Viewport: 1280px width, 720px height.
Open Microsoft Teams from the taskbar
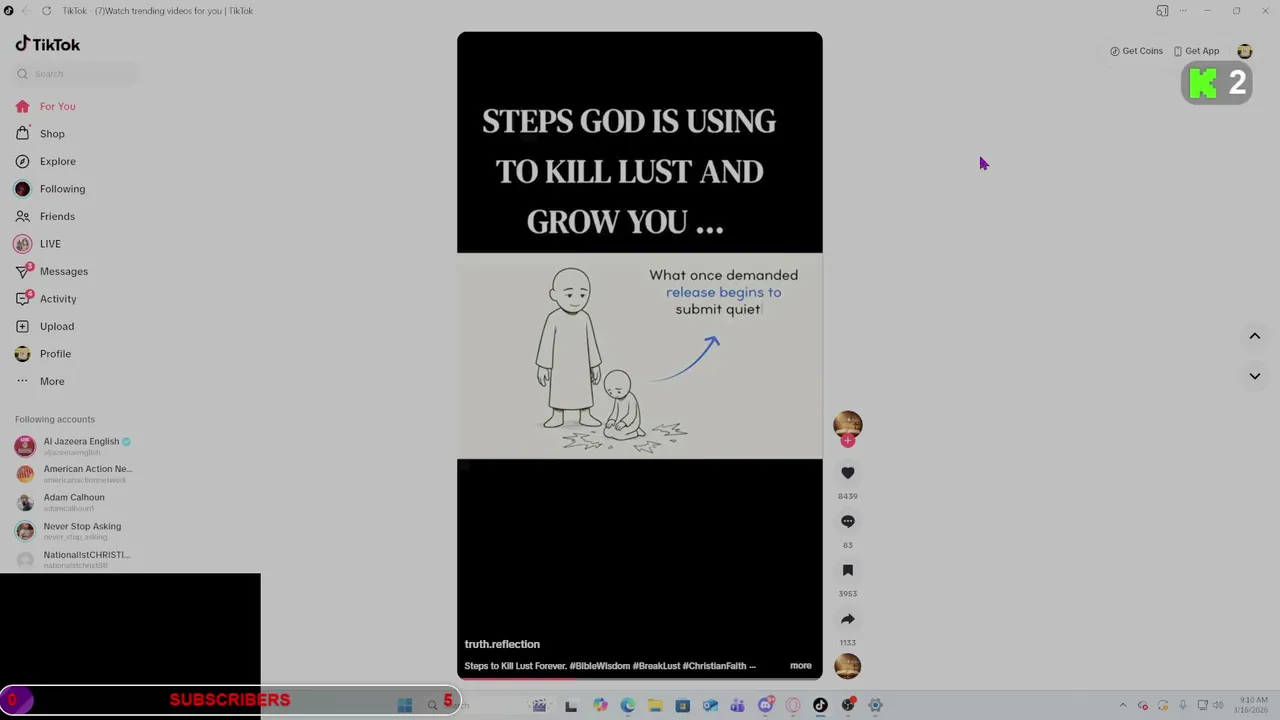tap(737, 706)
